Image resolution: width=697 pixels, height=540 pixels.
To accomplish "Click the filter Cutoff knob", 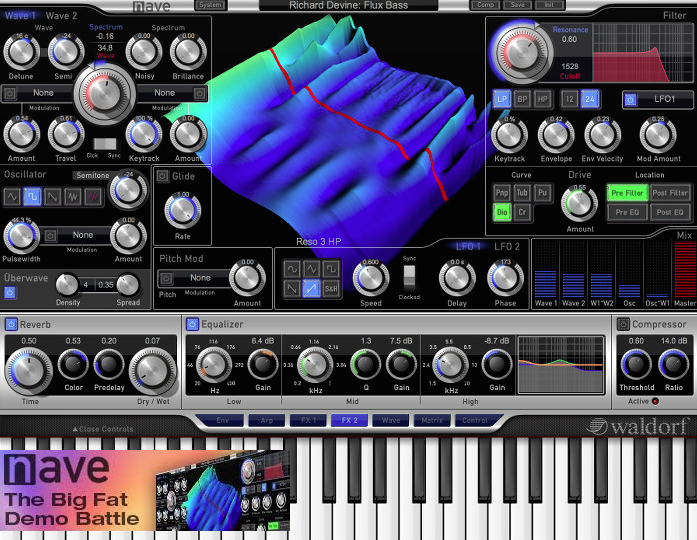I will (x=521, y=52).
